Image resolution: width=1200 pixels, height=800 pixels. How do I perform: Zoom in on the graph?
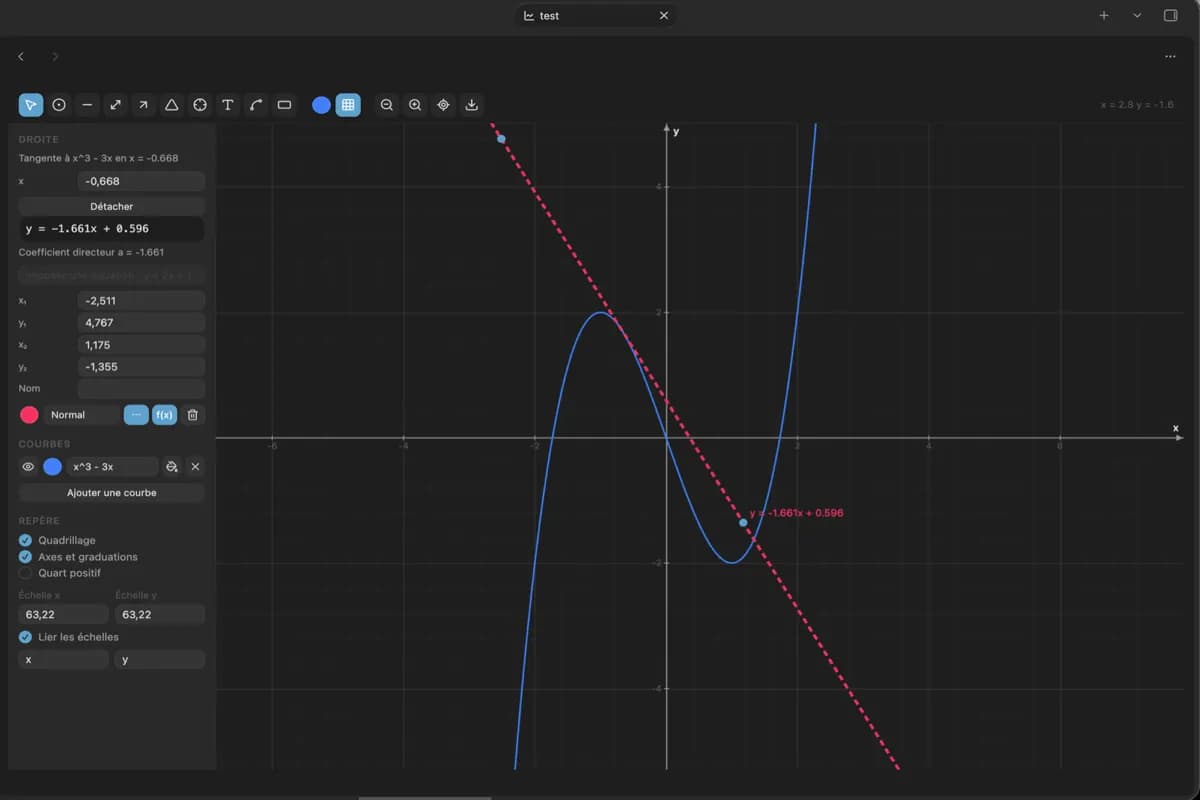[x=415, y=104]
